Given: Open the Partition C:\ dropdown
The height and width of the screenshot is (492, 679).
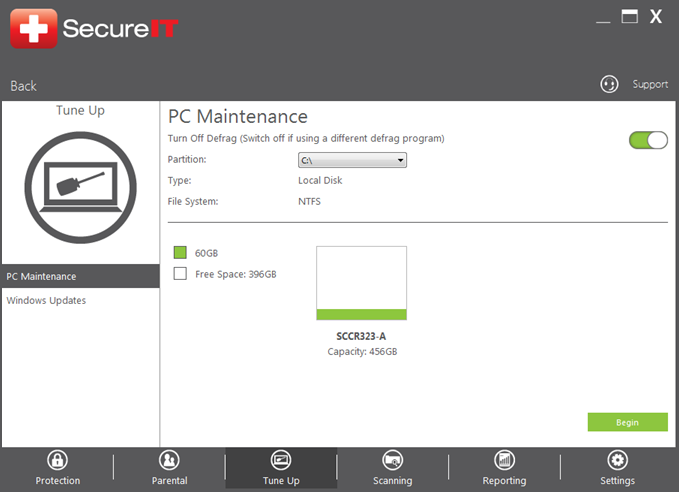Looking at the screenshot, I should coord(352,160).
